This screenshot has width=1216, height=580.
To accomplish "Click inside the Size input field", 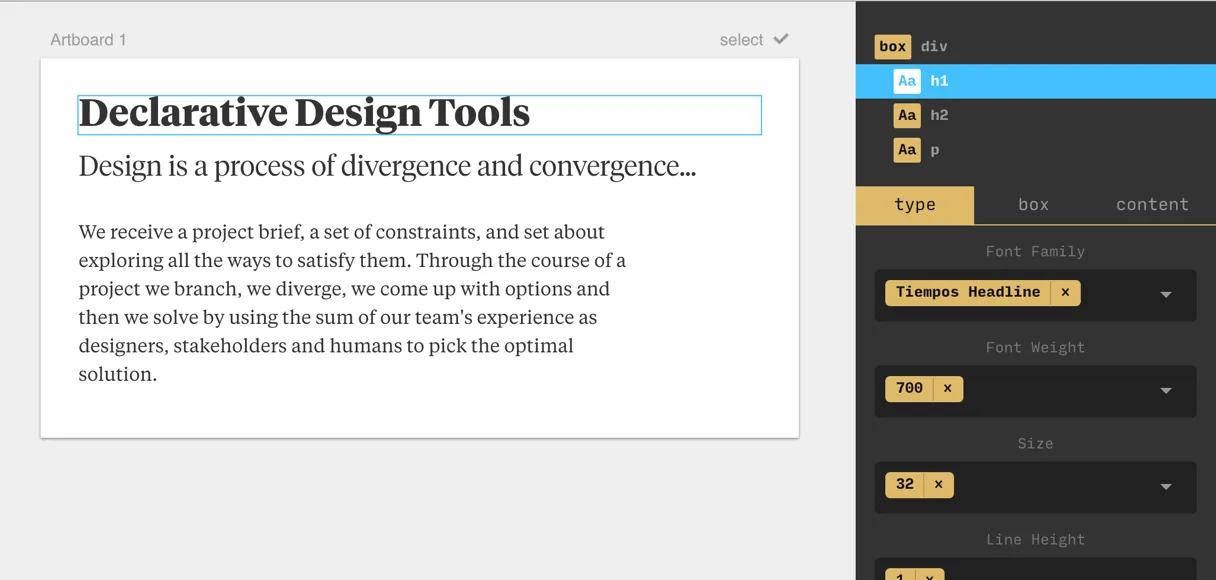I will (1035, 487).
